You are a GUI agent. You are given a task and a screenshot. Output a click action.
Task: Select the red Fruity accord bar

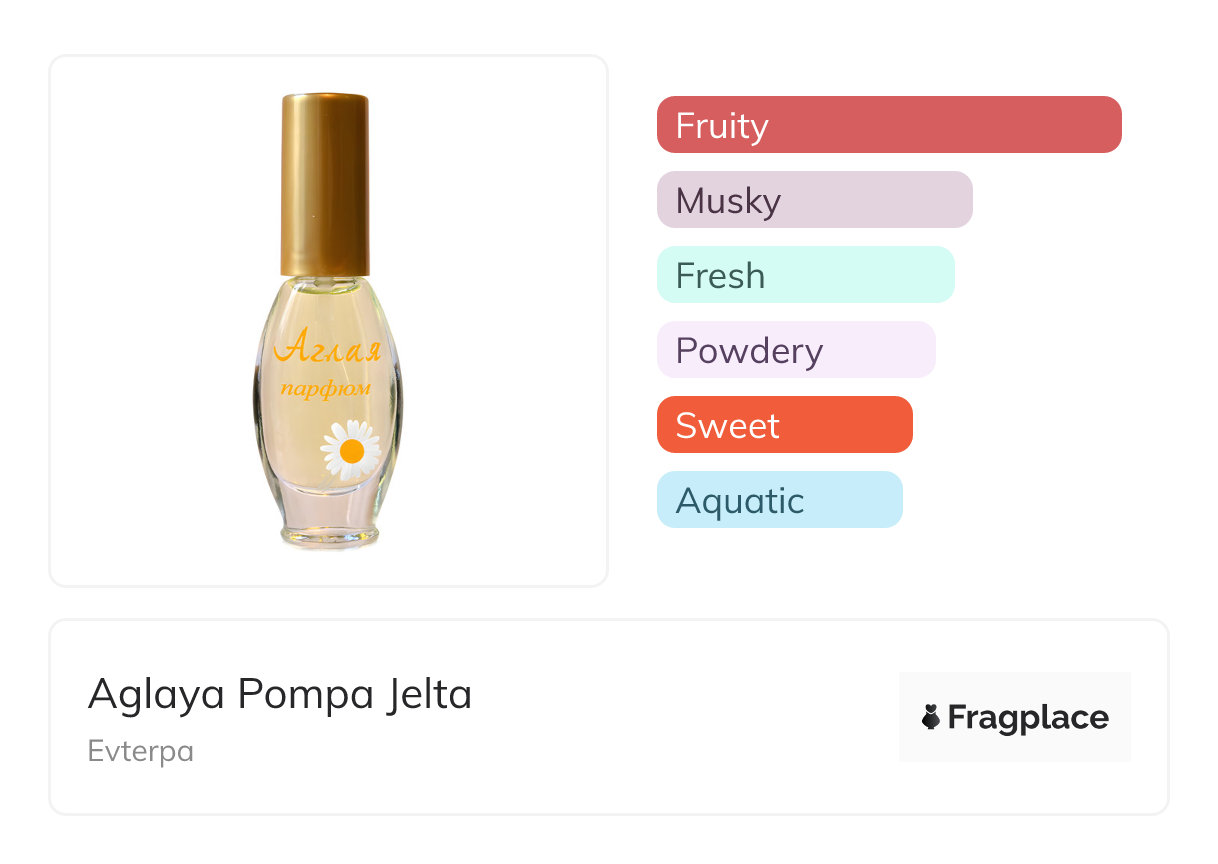point(888,125)
